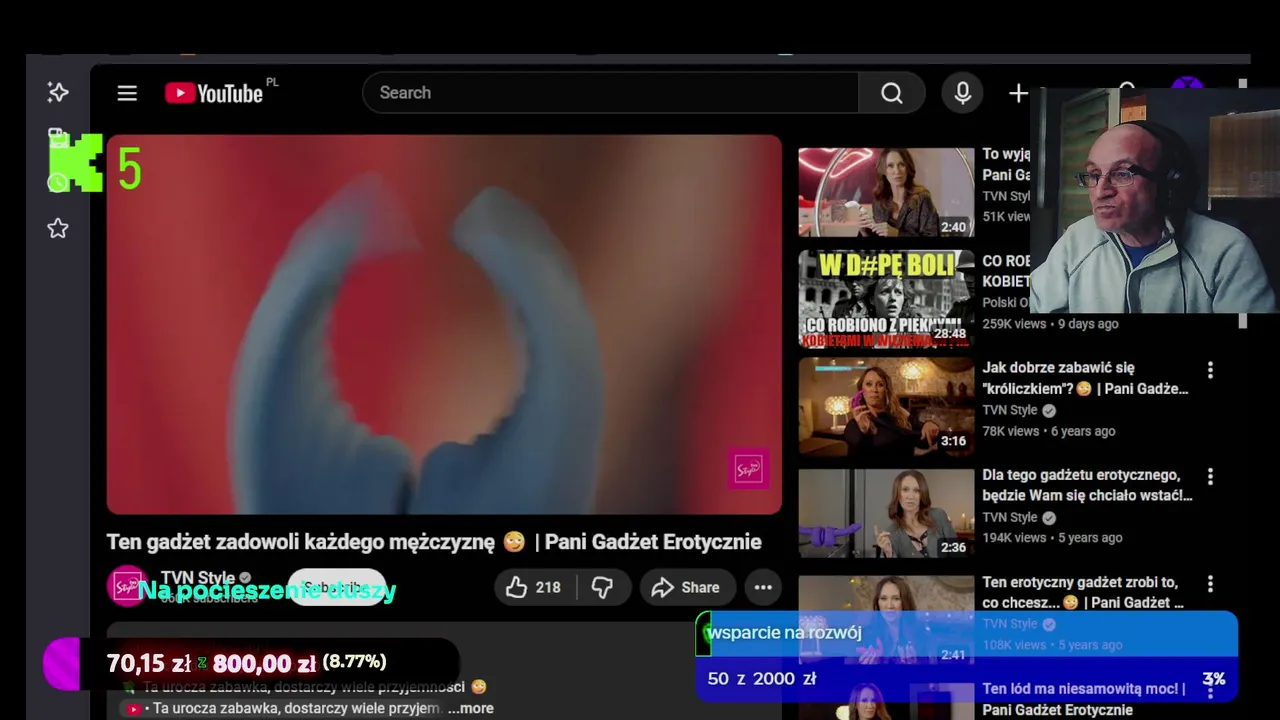Open the 2:36 video thumbnail
The width and height of the screenshot is (1280, 720).
pyautogui.click(x=886, y=513)
